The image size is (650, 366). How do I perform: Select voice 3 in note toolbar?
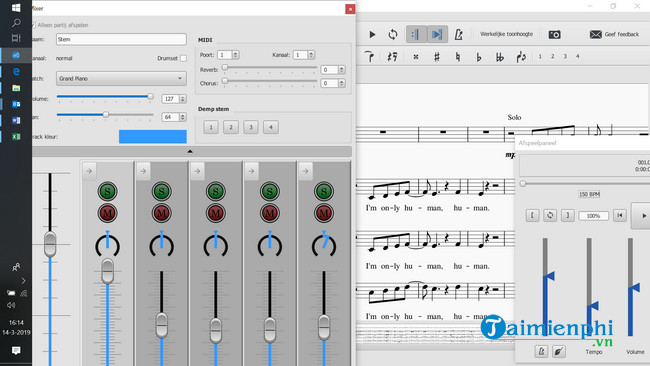(x=565, y=56)
